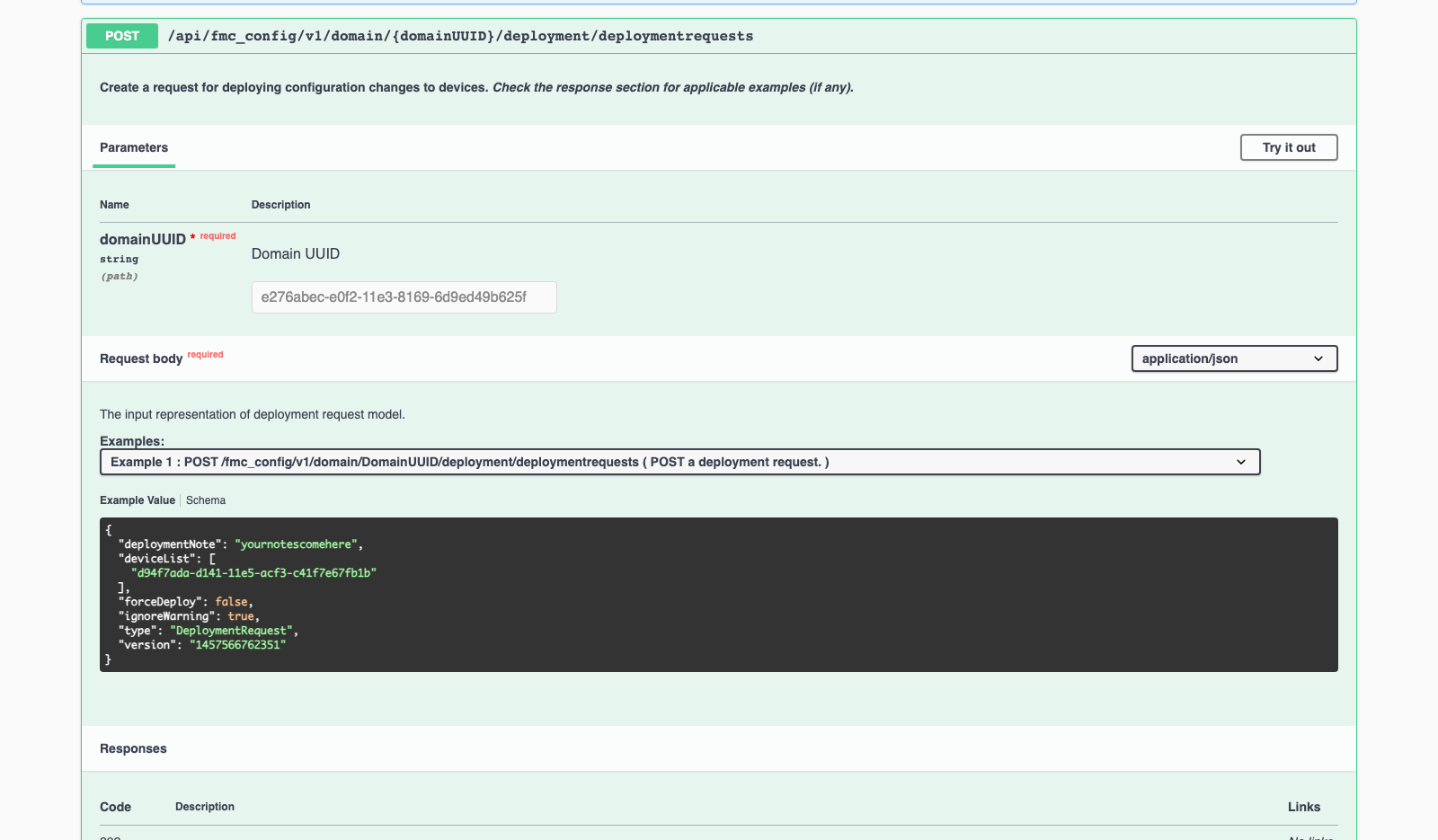Viewport: 1438px width, 840px height.
Task: Click the Domain UUID description text
Action: (x=296, y=254)
